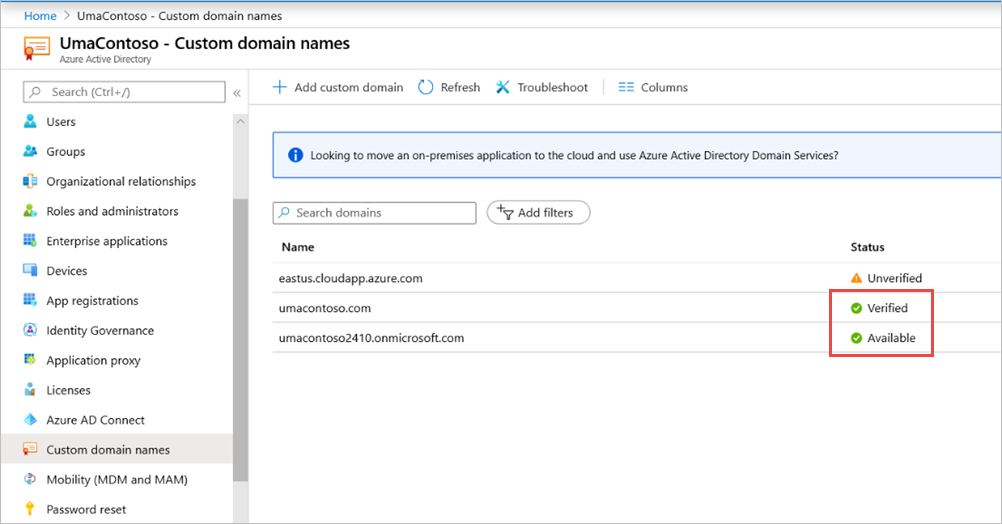The height and width of the screenshot is (524, 1002).
Task: Click the Add custom domain button
Action: tap(338, 87)
